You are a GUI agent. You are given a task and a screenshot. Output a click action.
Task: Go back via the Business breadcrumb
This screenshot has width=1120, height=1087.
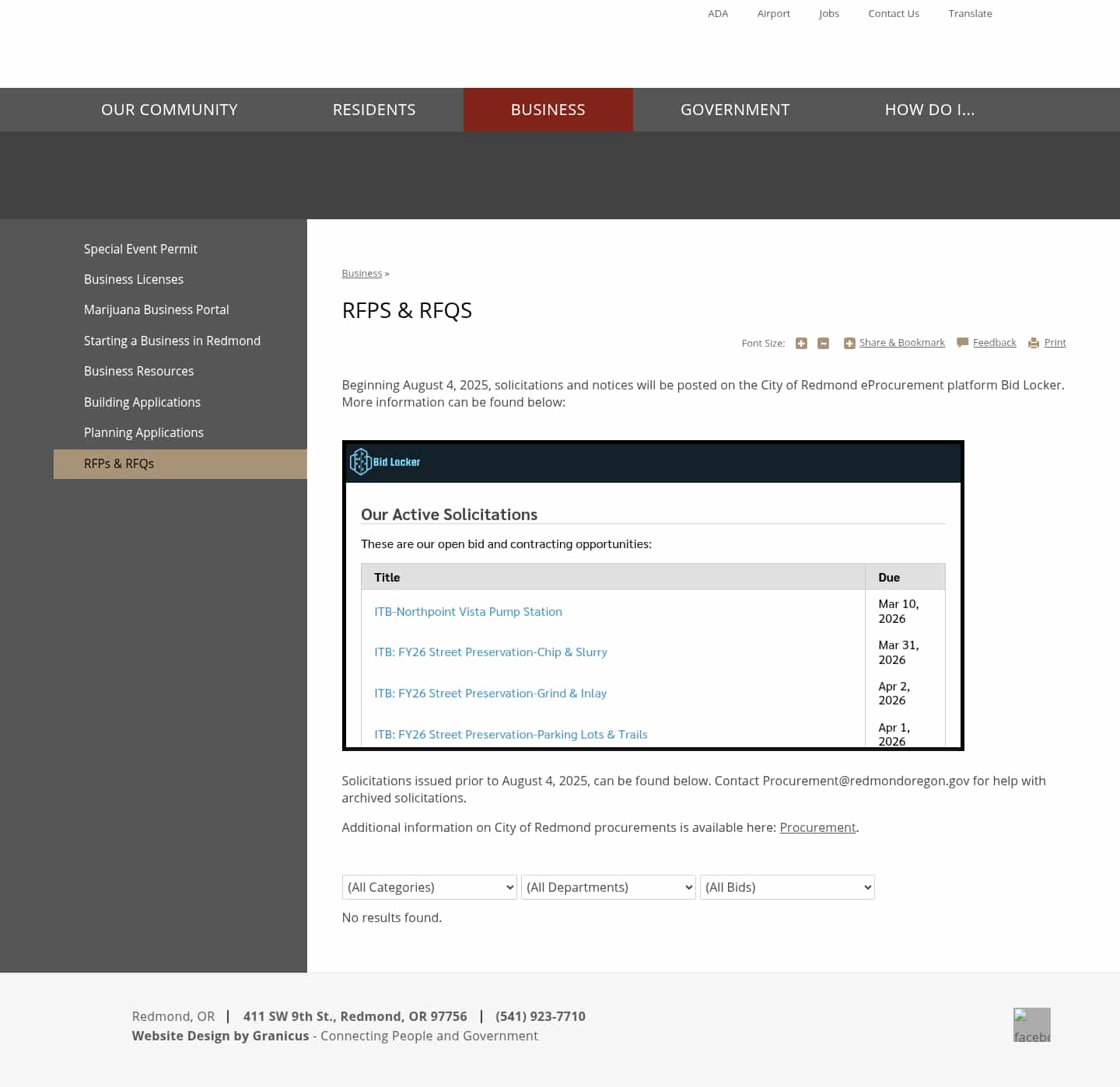click(x=362, y=273)
